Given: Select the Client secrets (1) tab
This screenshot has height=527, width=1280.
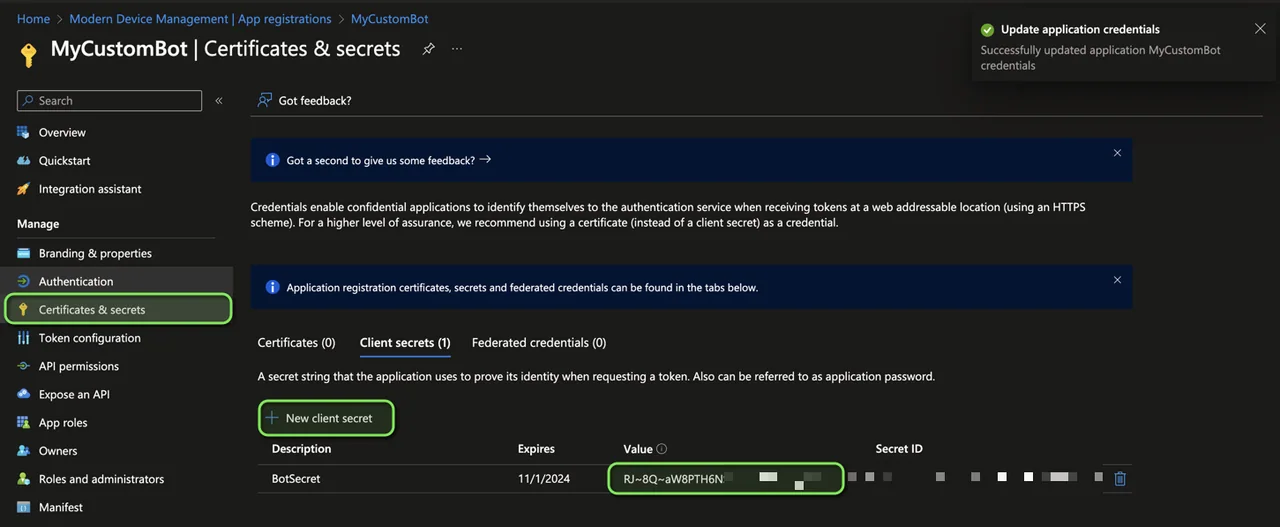Looking at the screenshot, I should (x=405, y=342).
